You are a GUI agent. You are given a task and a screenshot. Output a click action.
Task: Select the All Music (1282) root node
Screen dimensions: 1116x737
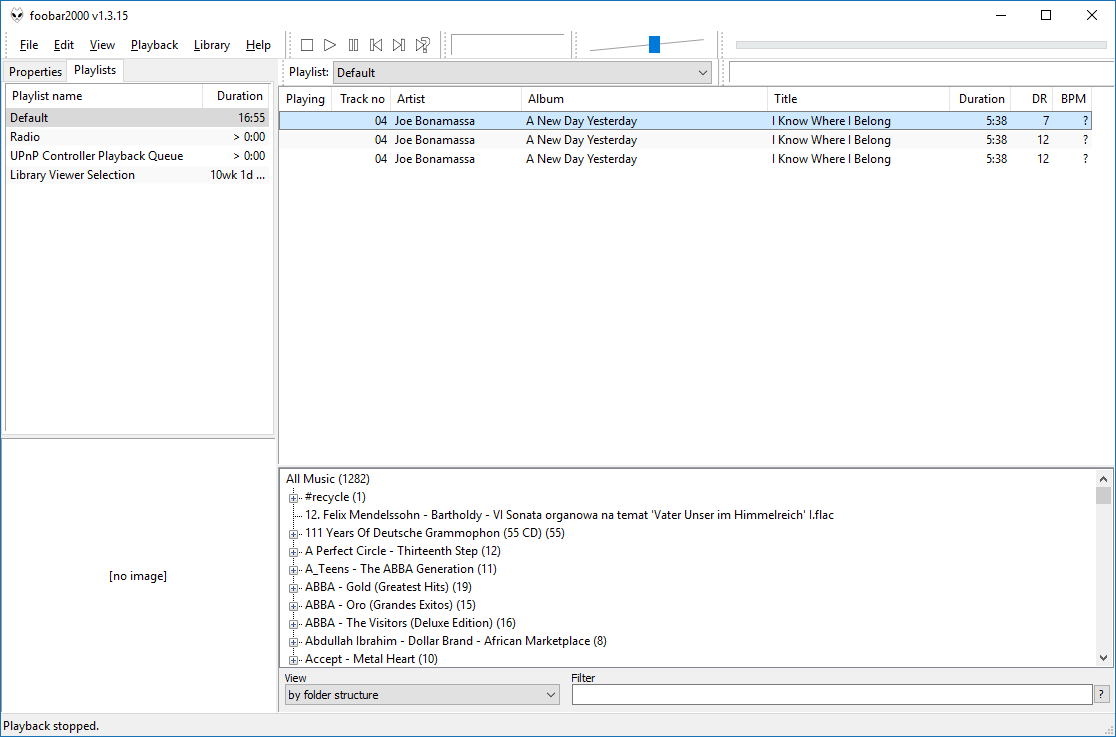(328, 479)
